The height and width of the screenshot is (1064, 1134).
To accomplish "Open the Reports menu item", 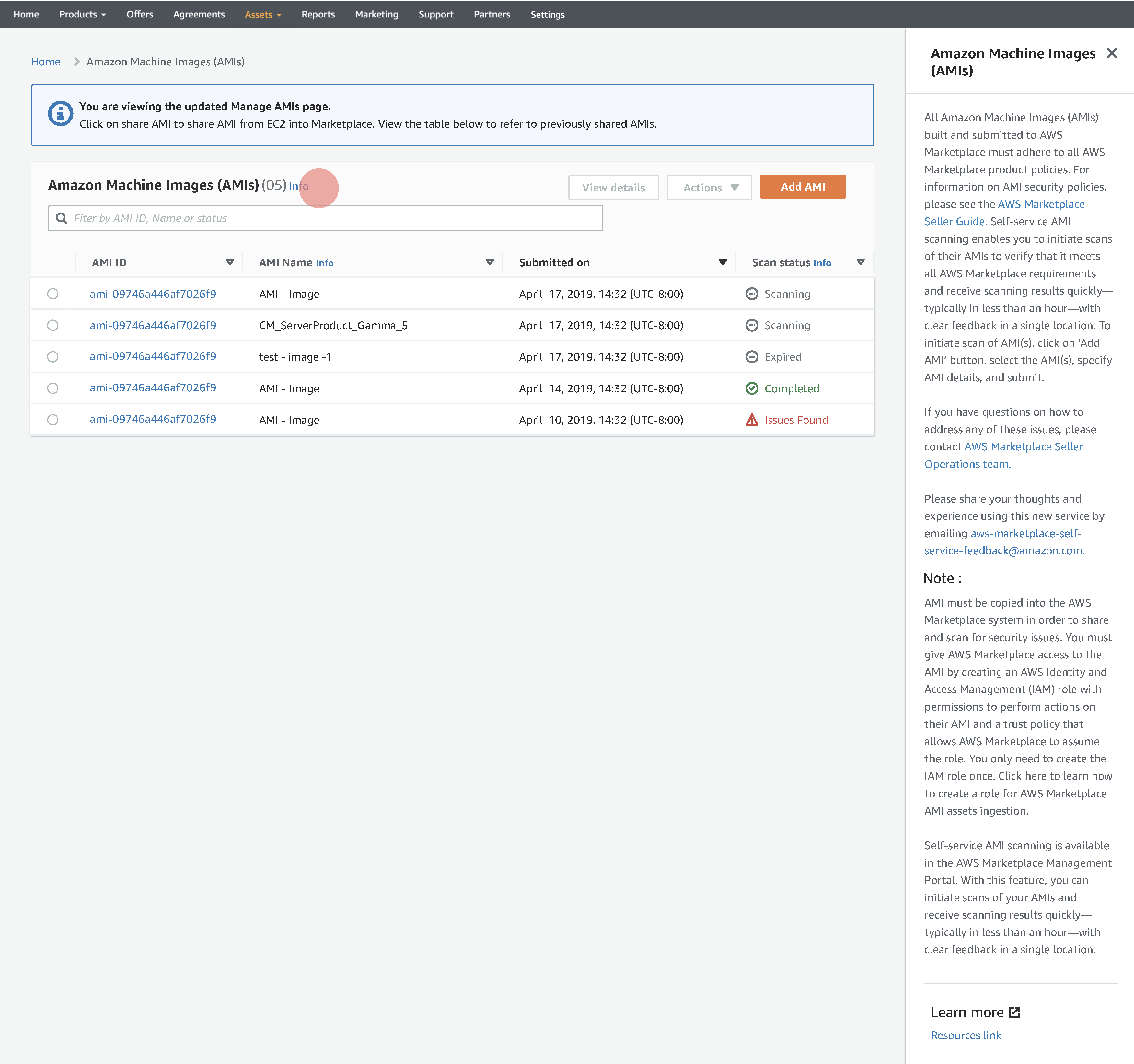I will [318, 14].
